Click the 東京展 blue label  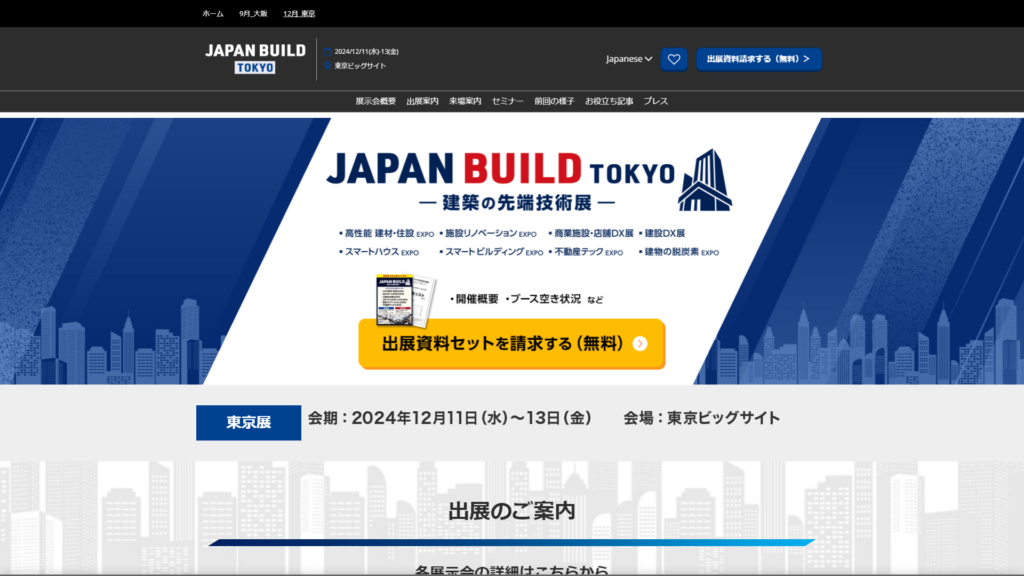pos(248,423)
